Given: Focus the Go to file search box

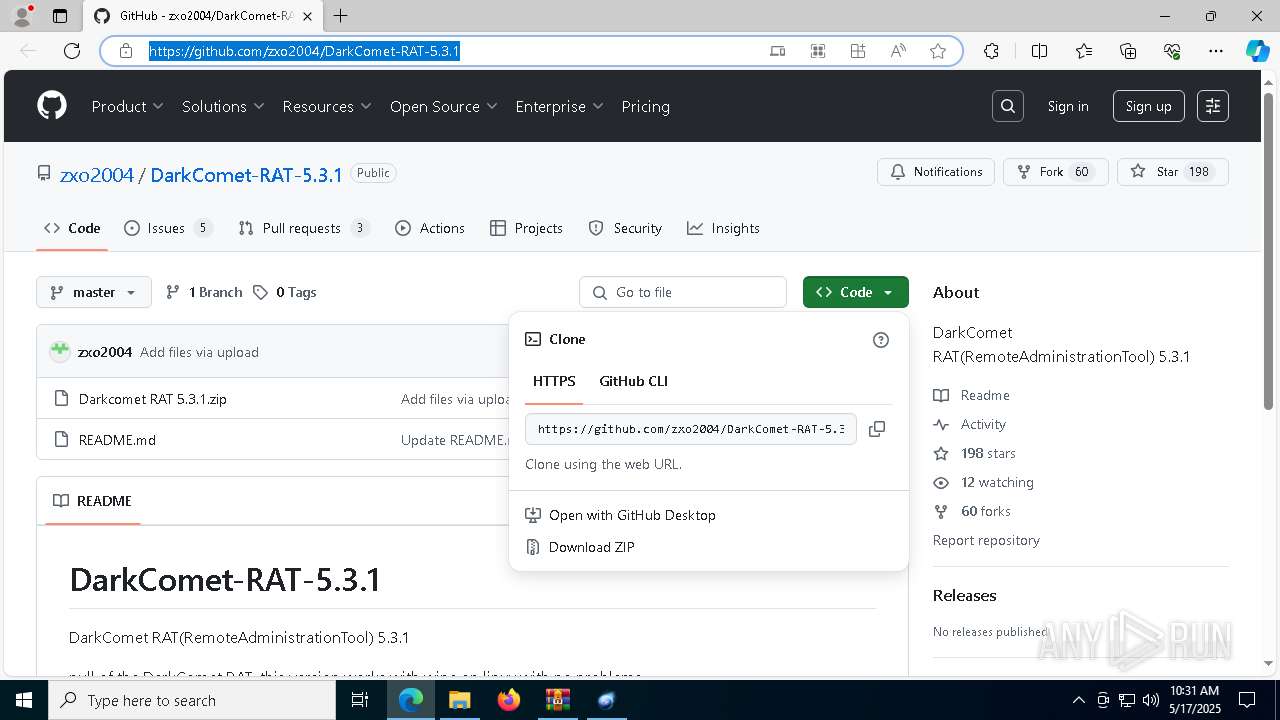Looking at the screenshot, I should point(683,292).
